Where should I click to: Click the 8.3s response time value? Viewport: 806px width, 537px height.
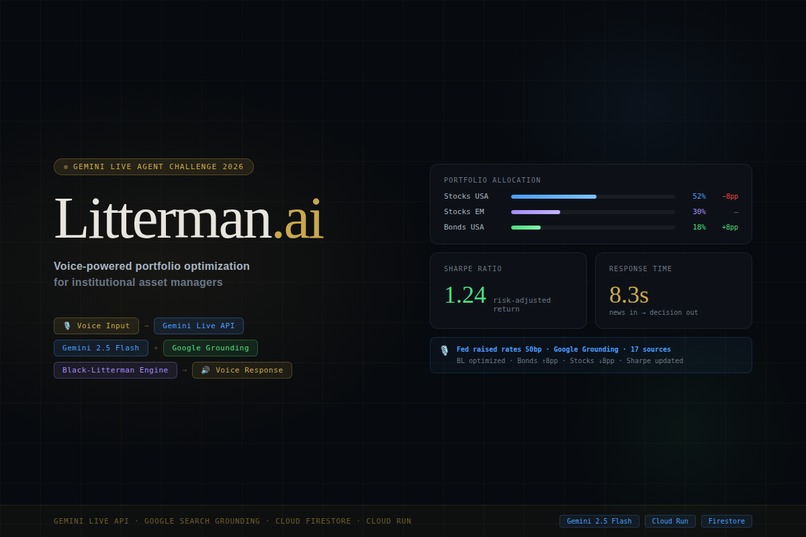click(629, 295)
